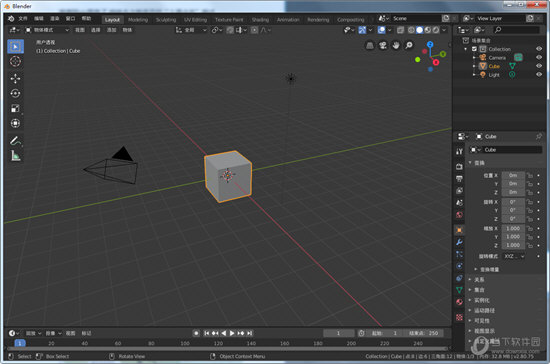550x364 pixels.
Task: Switch to LookDev material preview shading
Action: (428, 30)
